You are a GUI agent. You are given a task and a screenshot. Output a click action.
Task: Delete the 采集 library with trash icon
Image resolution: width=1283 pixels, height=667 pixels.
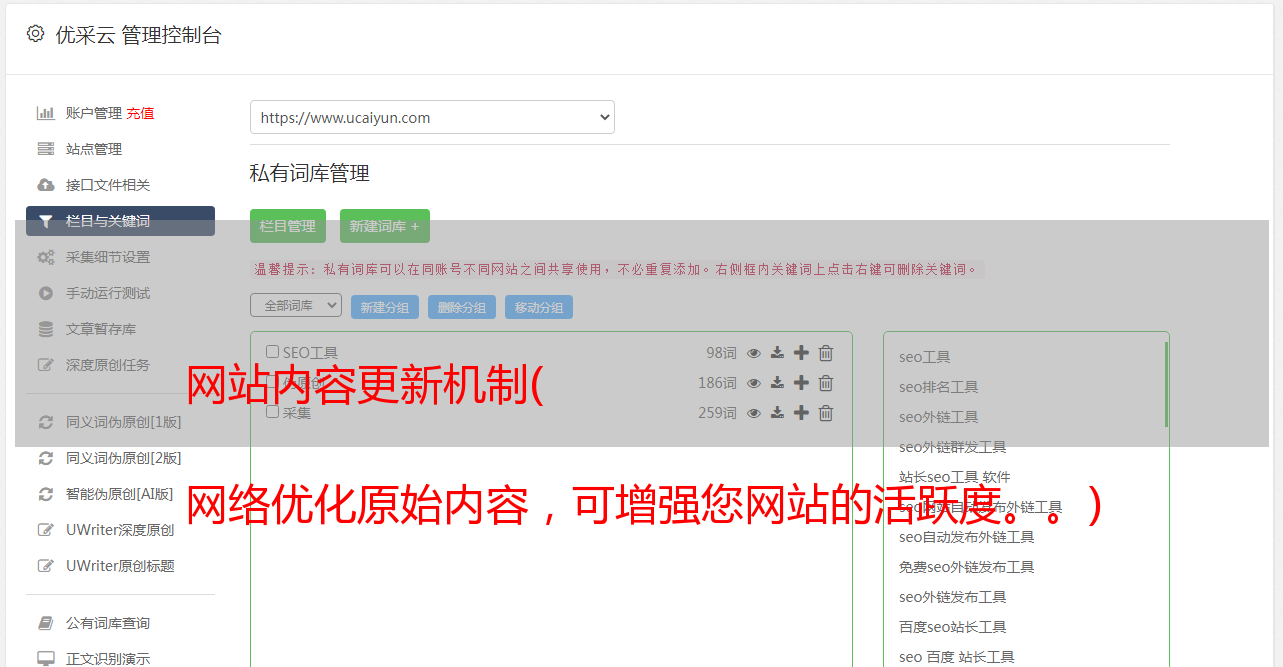[826, 413]
